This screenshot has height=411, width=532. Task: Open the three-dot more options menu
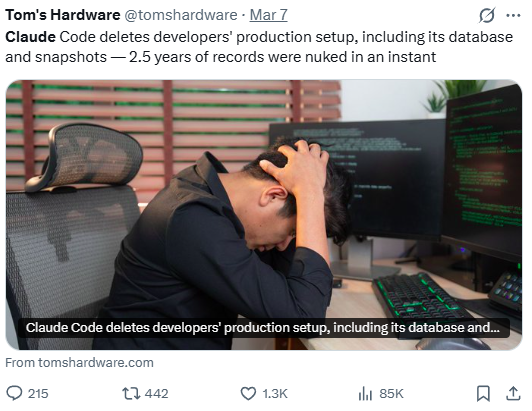[513, 15]
